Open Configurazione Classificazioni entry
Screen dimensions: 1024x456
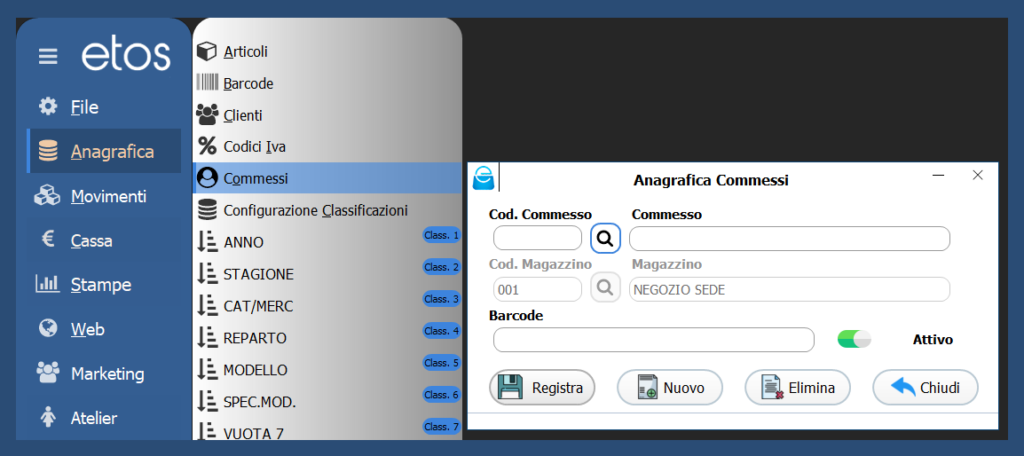(327, 210)
